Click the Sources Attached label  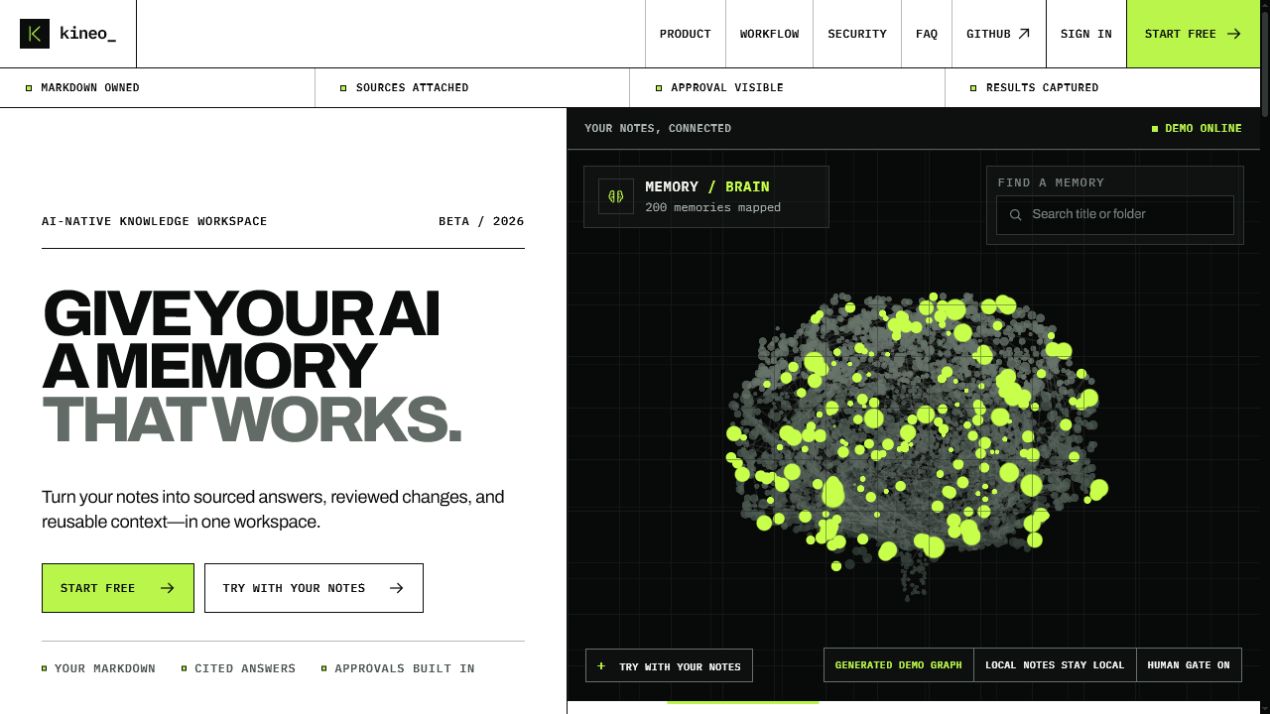[x=412, y=88]
